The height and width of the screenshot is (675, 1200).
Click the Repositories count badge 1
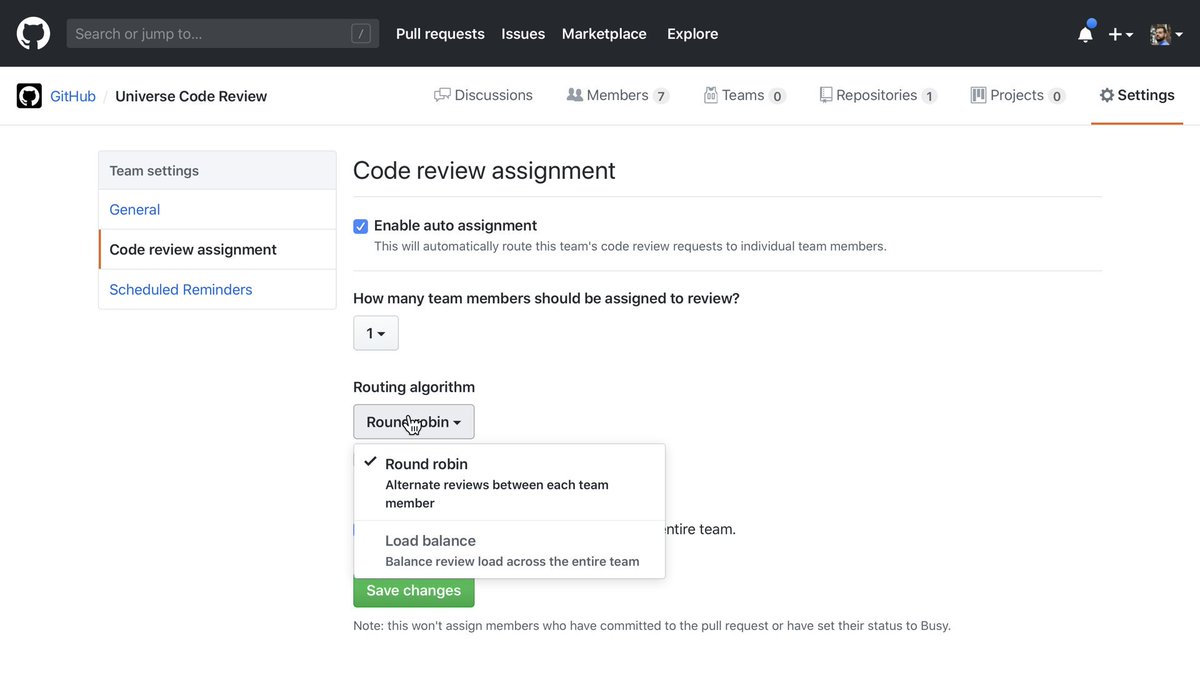[x=929, y=96]
